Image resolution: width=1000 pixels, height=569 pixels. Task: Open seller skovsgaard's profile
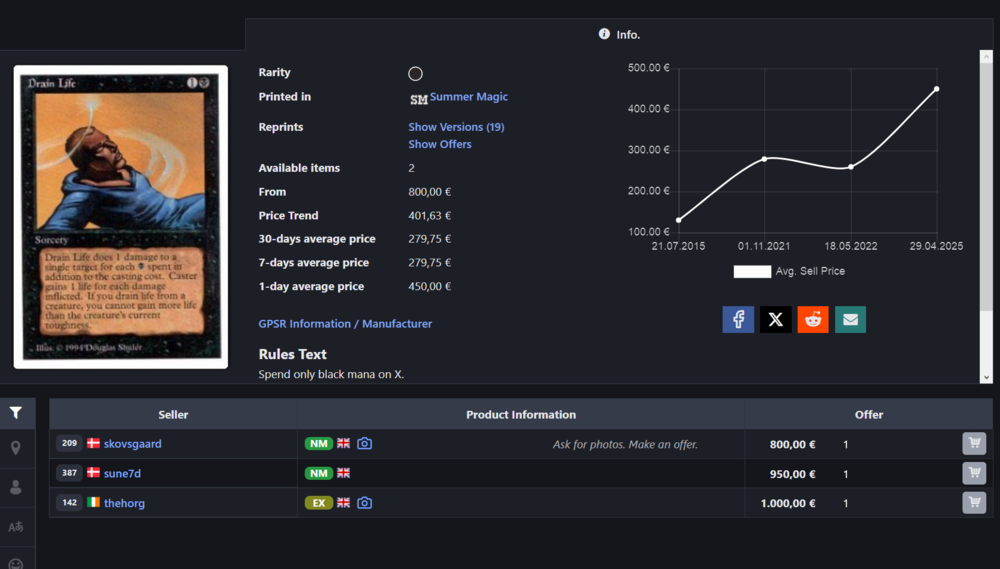[x=133, y=443]
